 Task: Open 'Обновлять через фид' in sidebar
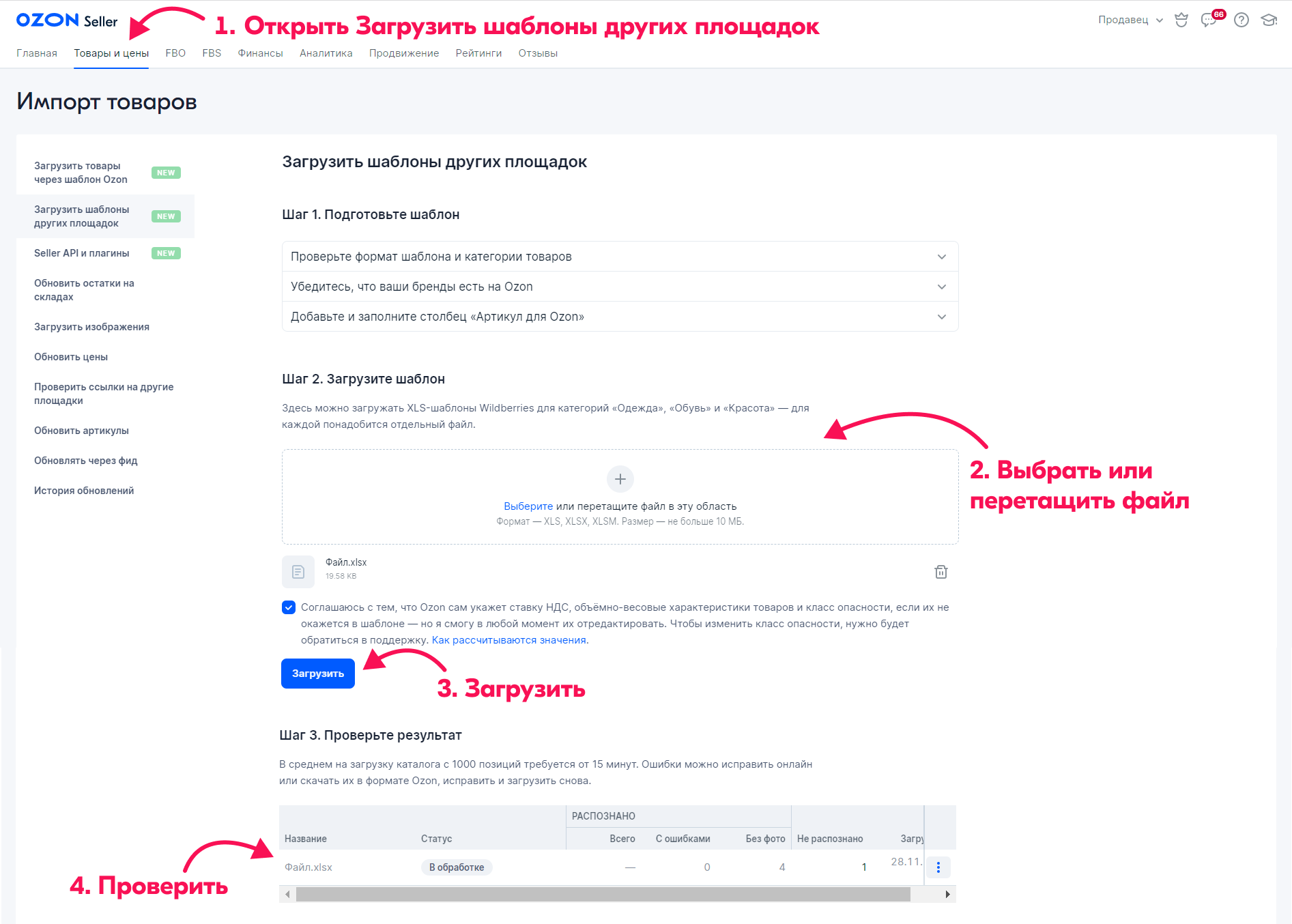(106, 461)
